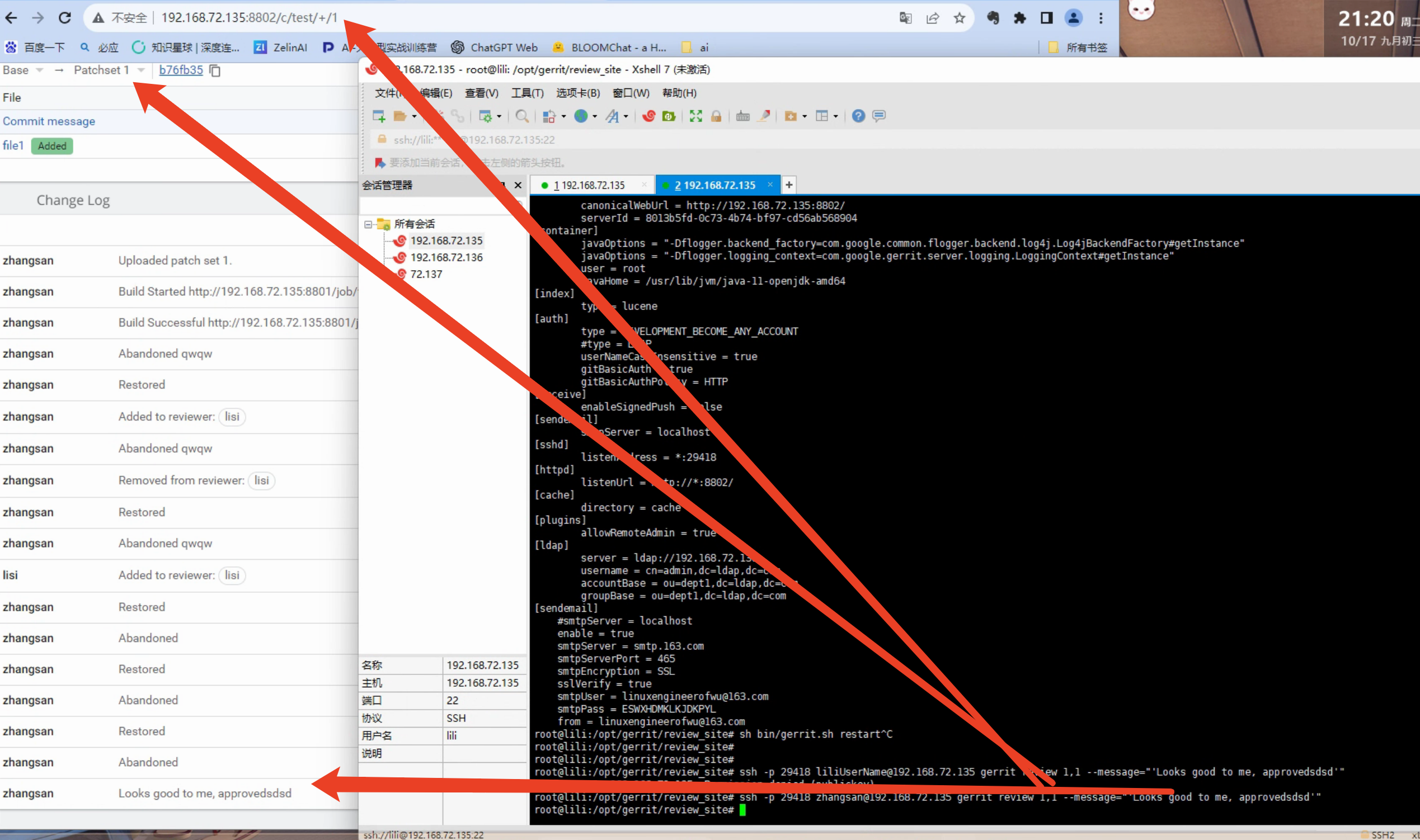1420x840 pixels.
Task: Open Chrome three-dot menu
Action: [1101, 18]
